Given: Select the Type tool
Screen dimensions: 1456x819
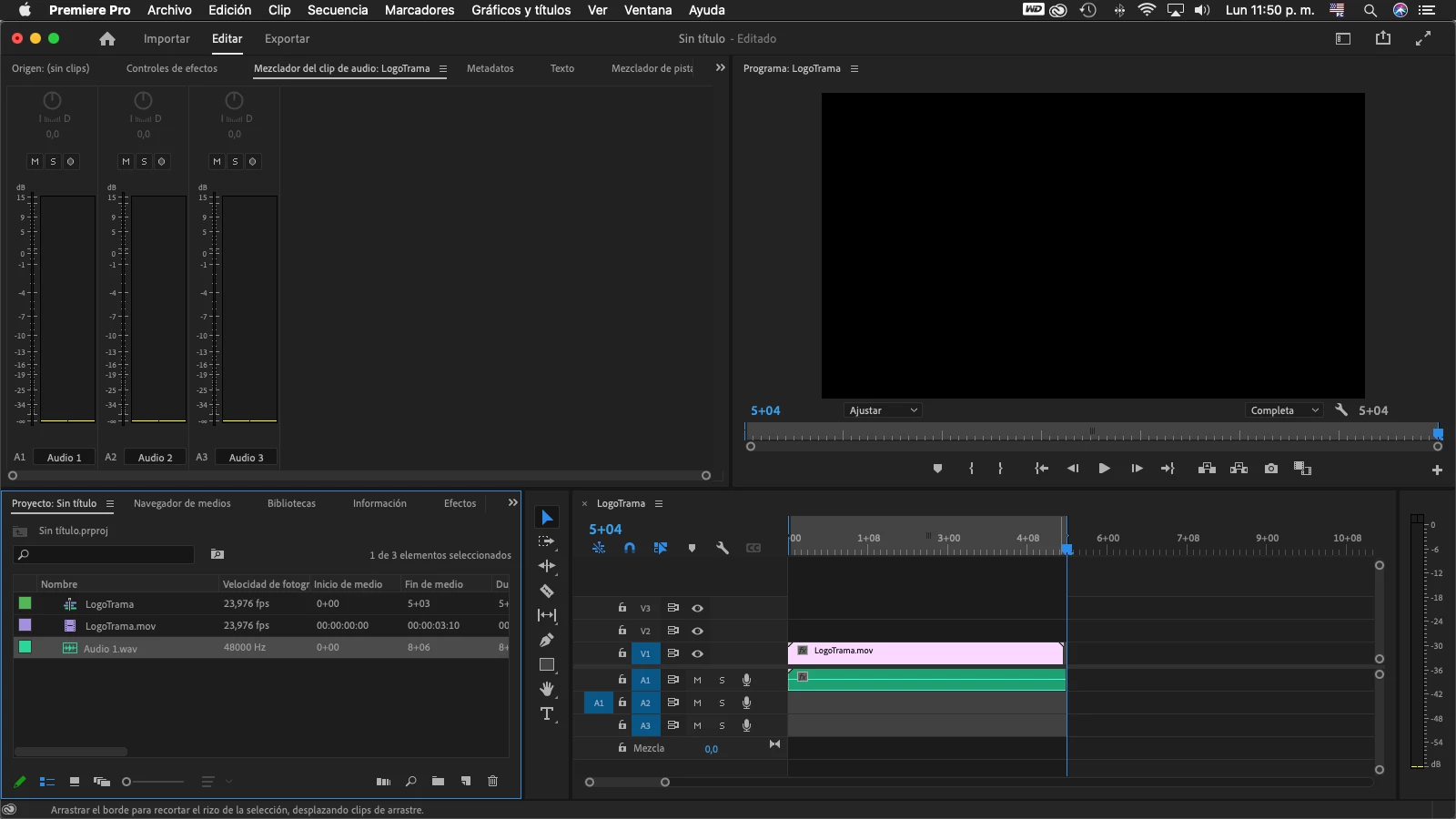Looking at the screenshot, I should coord(547,713).
